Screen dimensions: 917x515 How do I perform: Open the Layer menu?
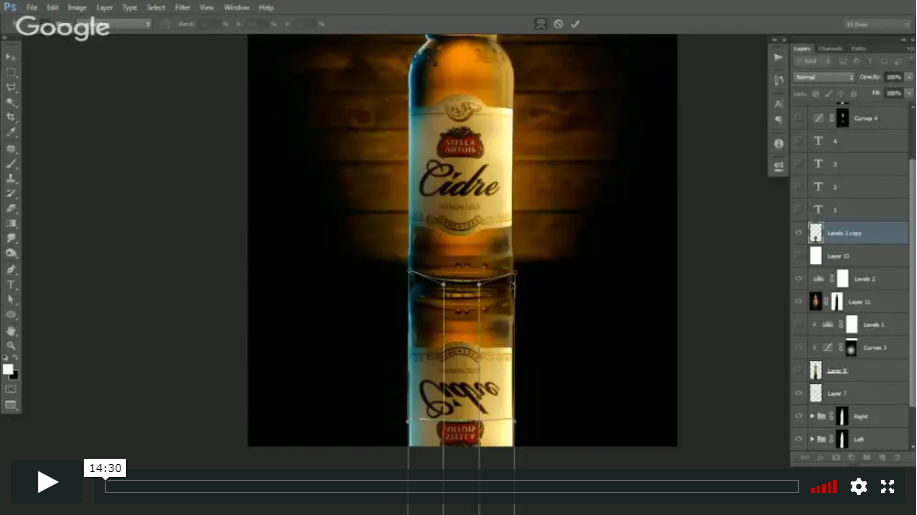pos(105,8)
